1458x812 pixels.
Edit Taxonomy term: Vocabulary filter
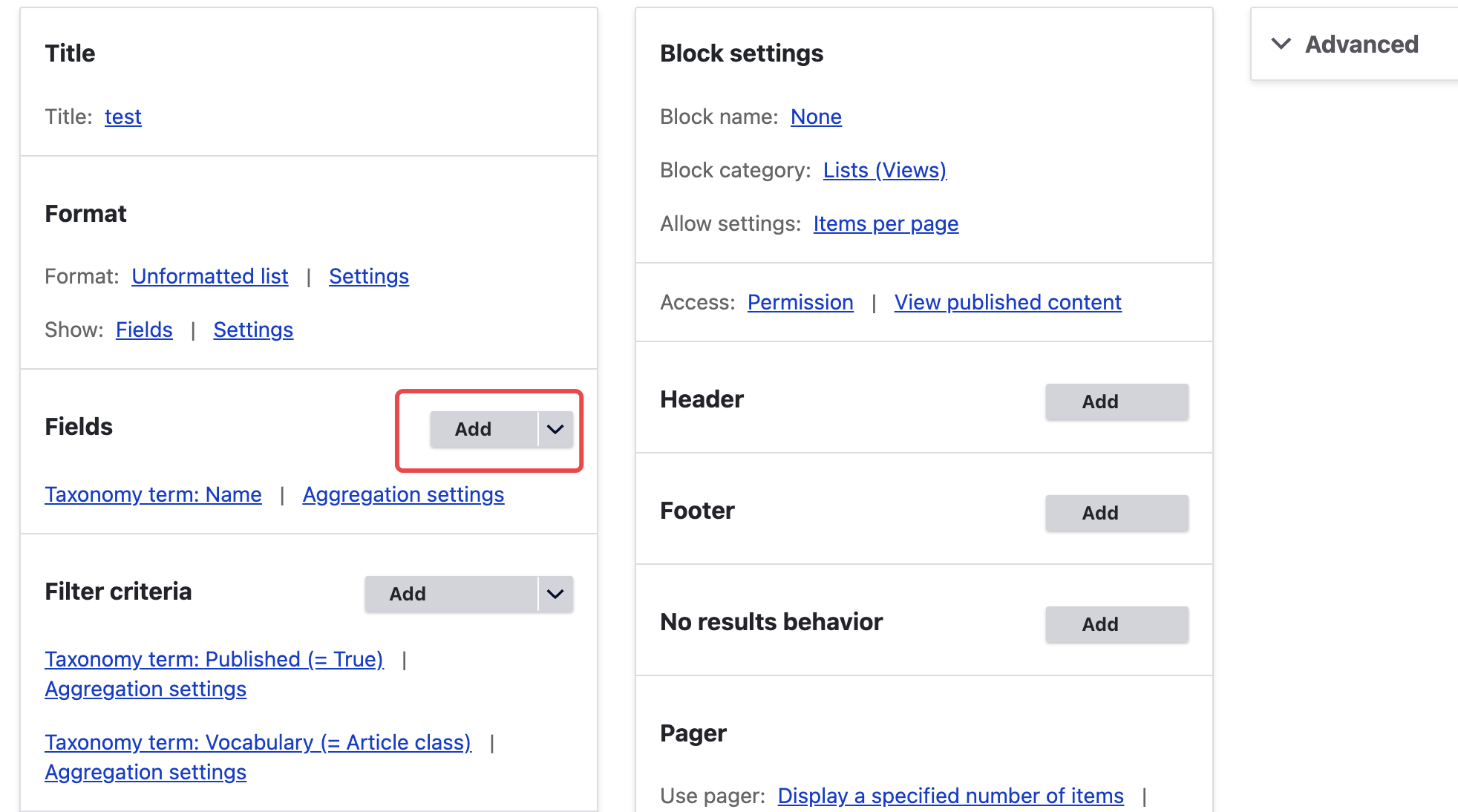tap(258, 742)
